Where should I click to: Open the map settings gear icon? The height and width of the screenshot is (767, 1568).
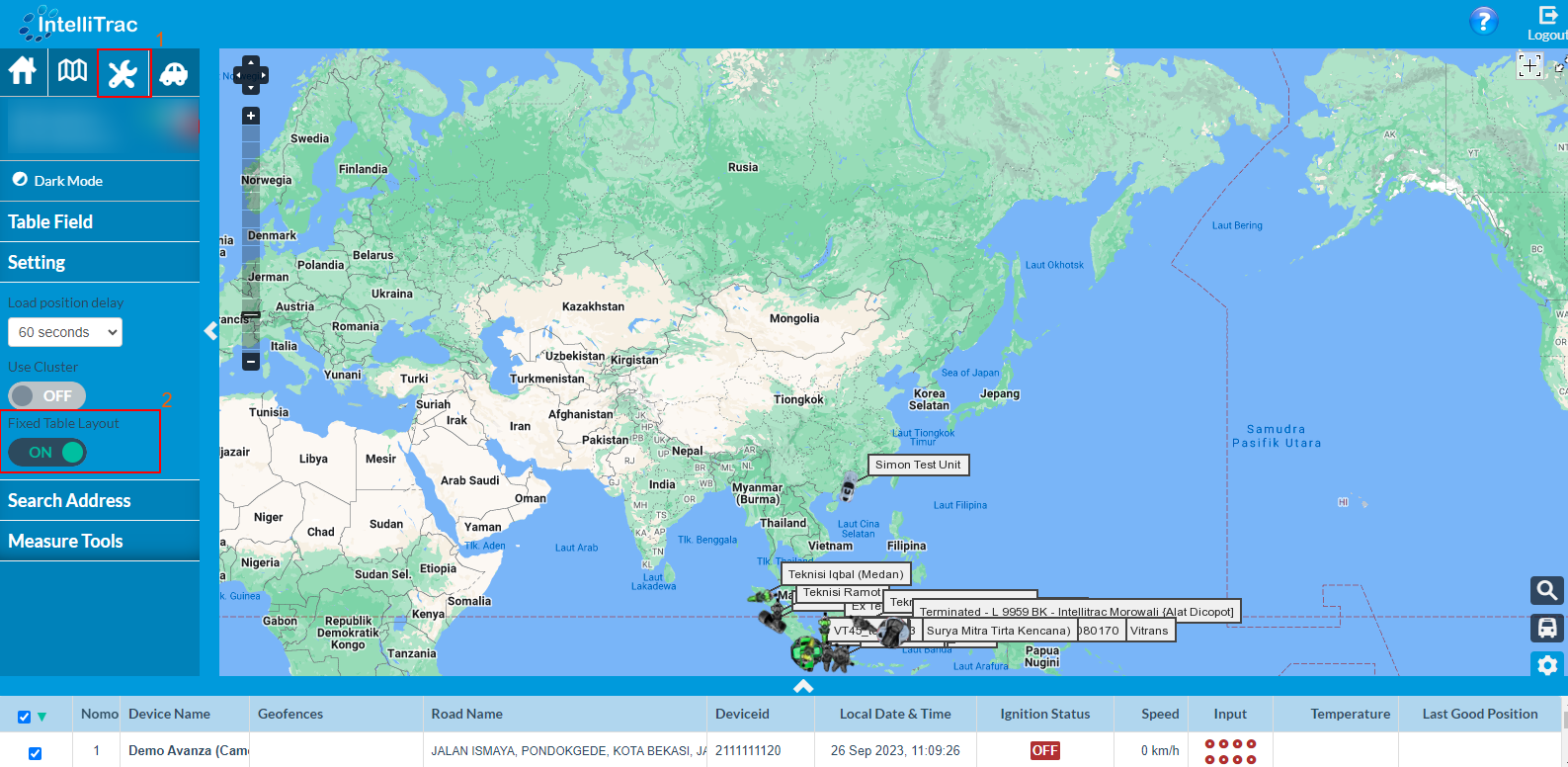click(1546, 664)
